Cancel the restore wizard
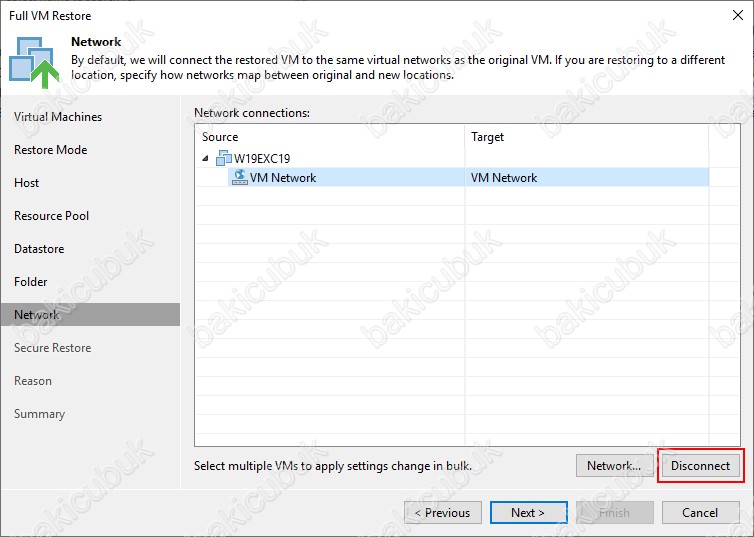Screen dimensions: 754x537 [700, 512]
